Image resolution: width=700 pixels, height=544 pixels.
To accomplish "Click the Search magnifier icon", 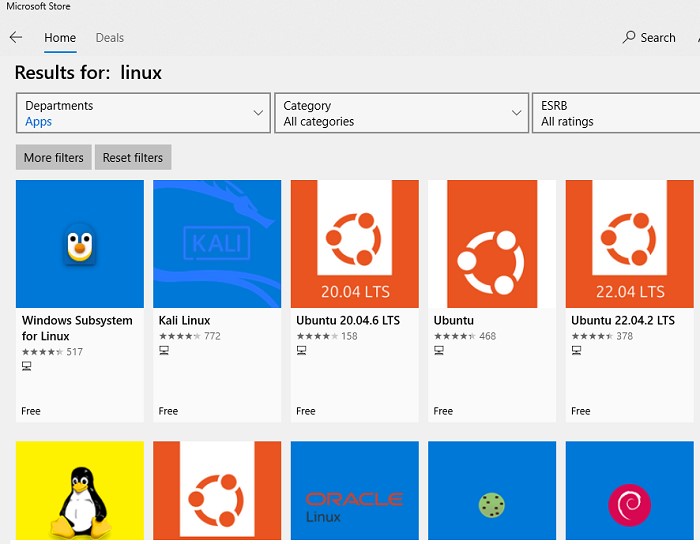I will [x=629, y=37].
